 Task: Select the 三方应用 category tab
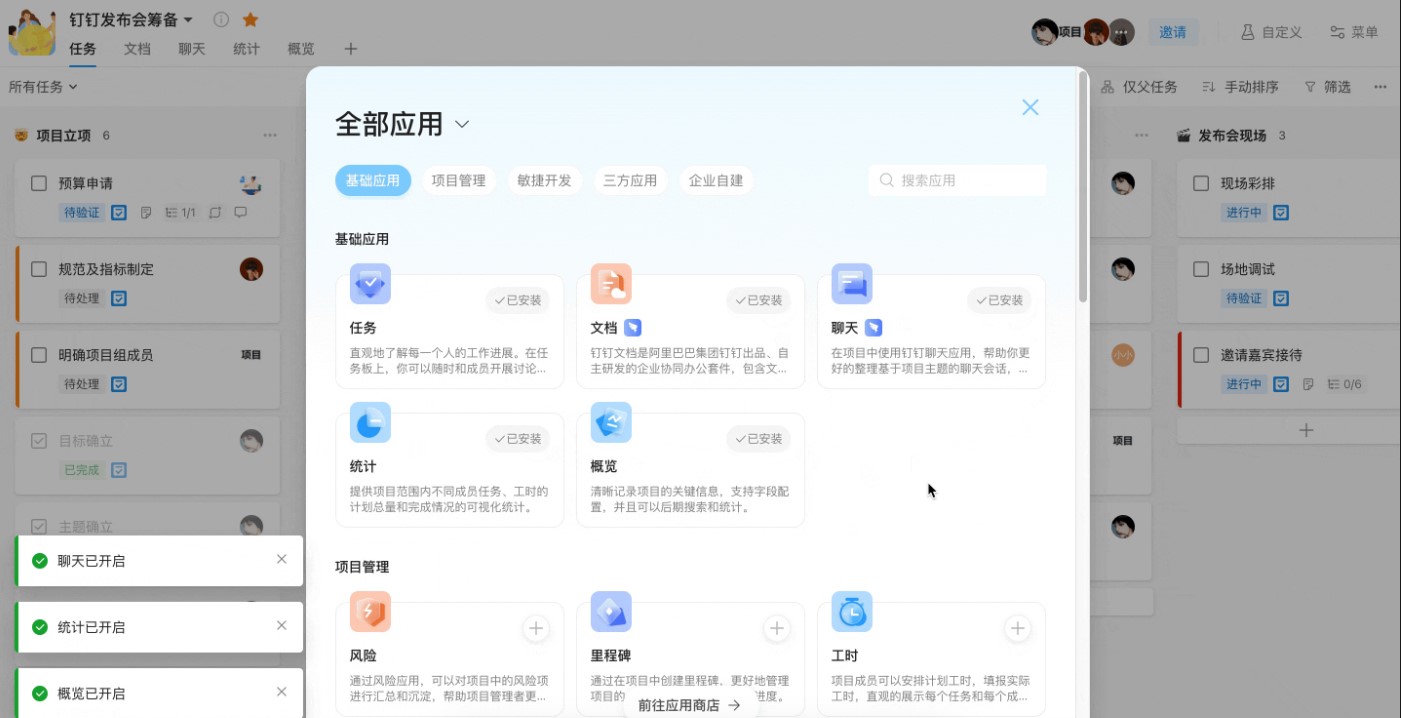click(x=631, y=180)
